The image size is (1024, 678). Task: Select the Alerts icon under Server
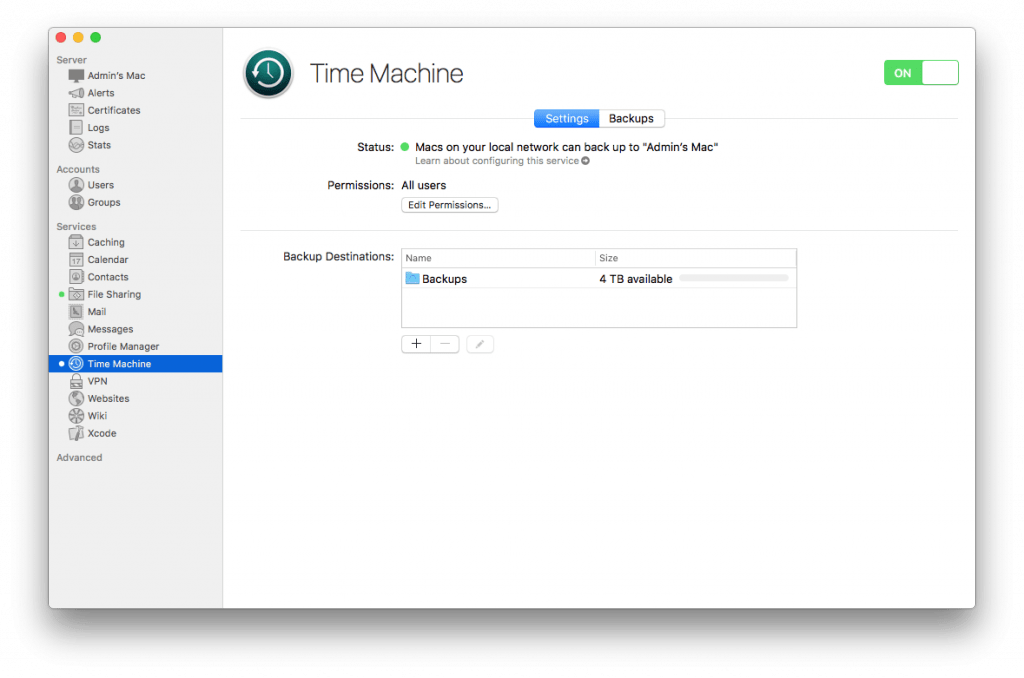tap(76, 92)
